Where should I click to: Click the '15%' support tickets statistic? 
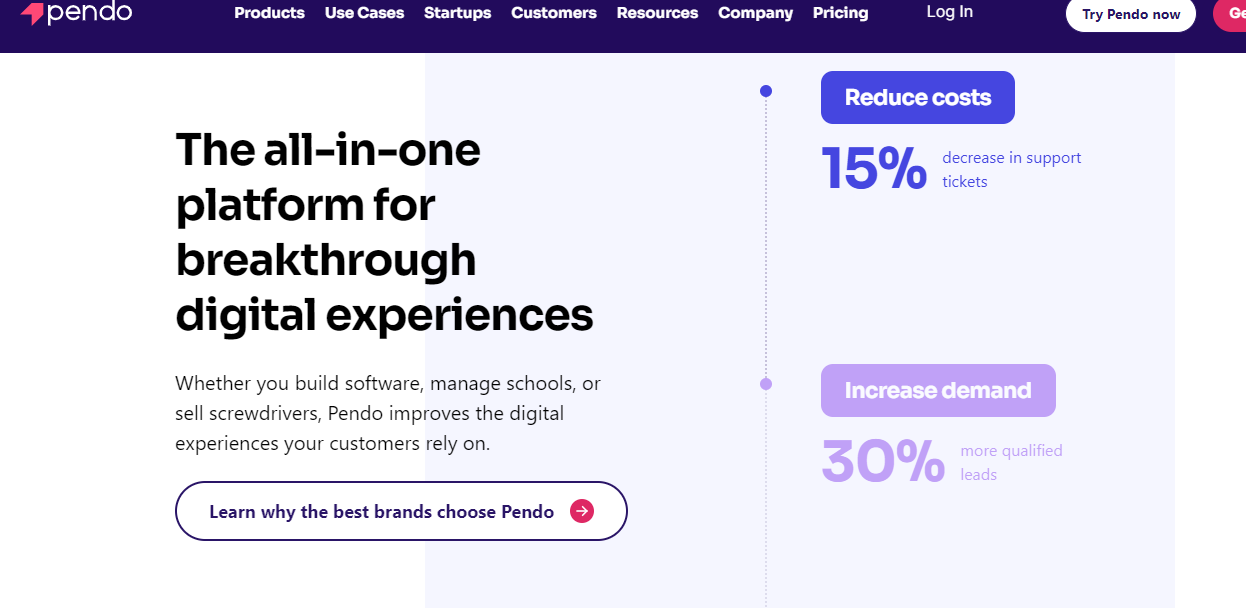(873, 169)
